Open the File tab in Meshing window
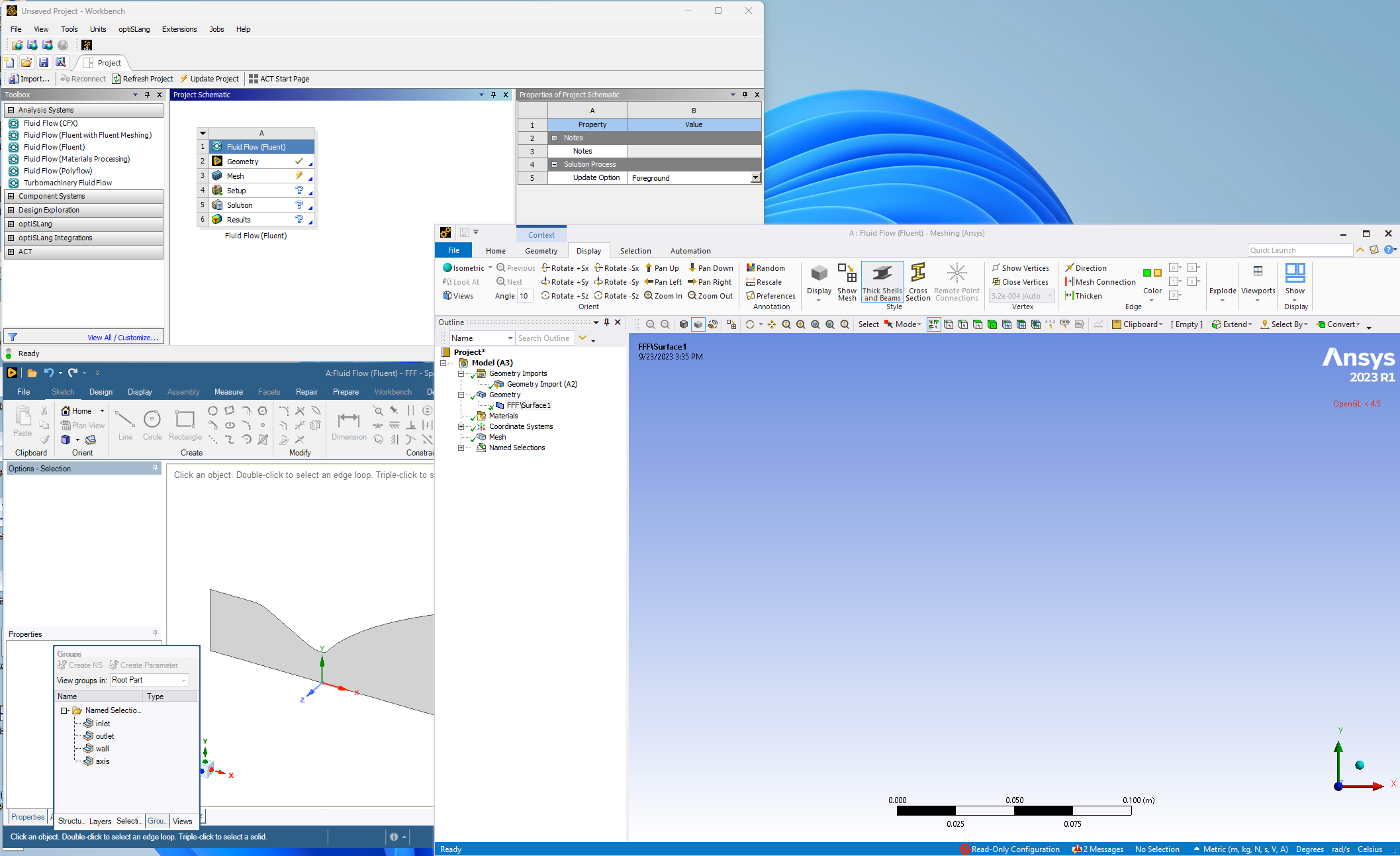The height and width of the screenshot is (856, 1400). point(453,250)
